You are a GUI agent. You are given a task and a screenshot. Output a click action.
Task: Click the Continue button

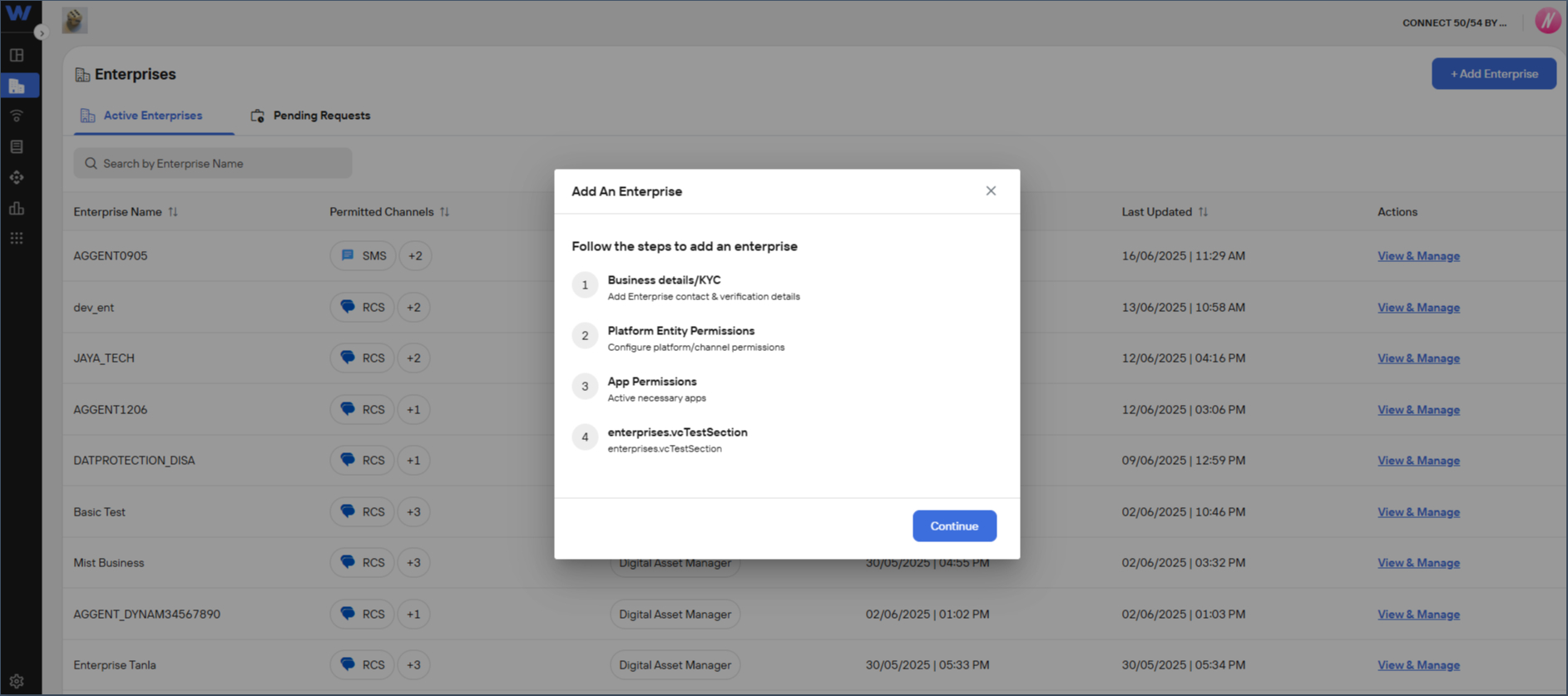click(954, 526)
